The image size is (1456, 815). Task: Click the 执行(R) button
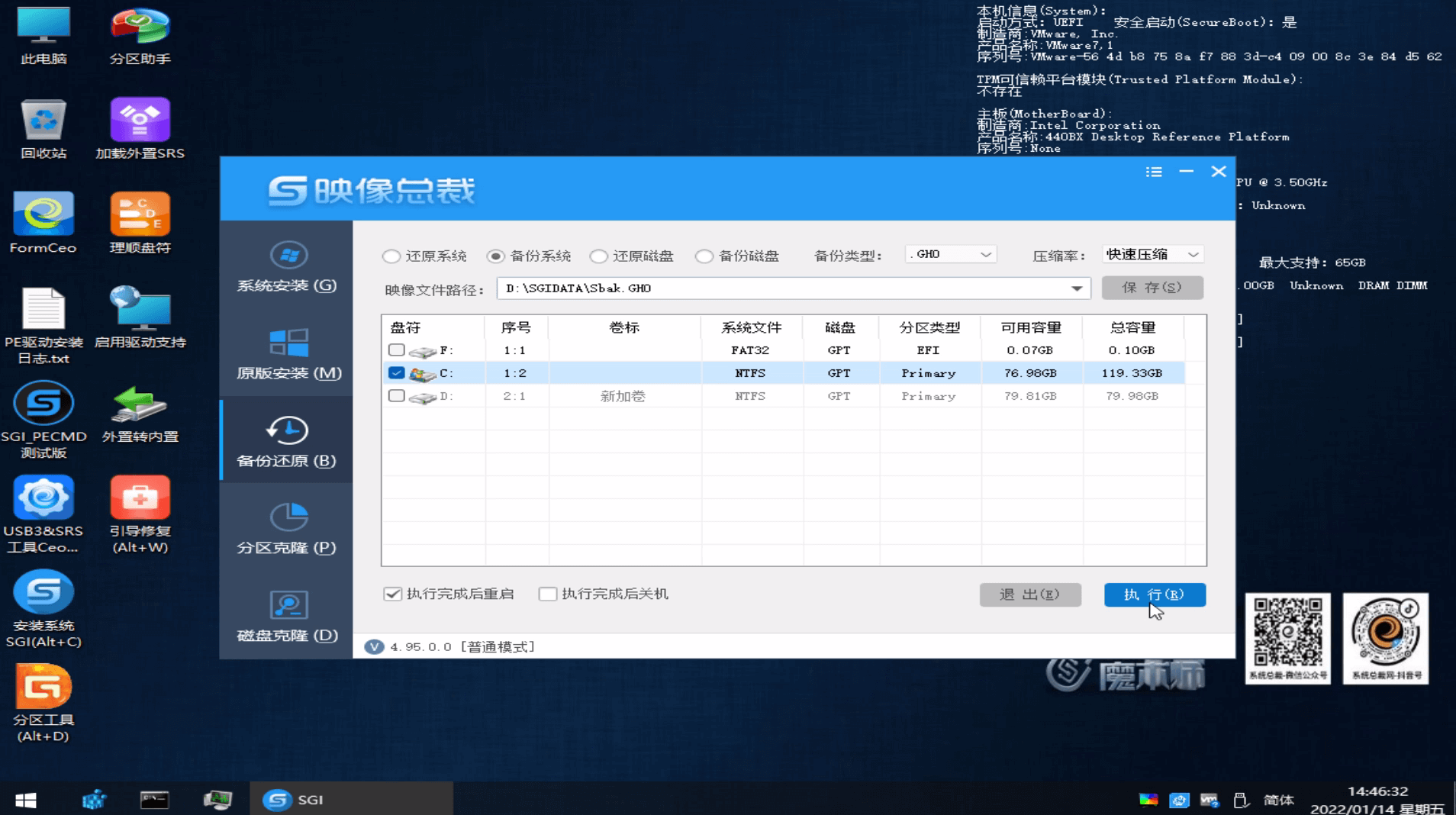click(x=1154, y=594)
